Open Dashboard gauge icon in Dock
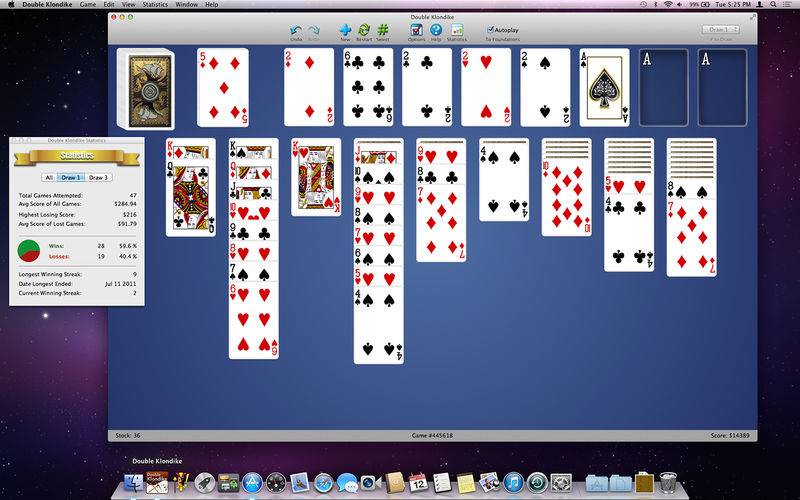Screen dimensions: 800x500 tap(276, 483)
